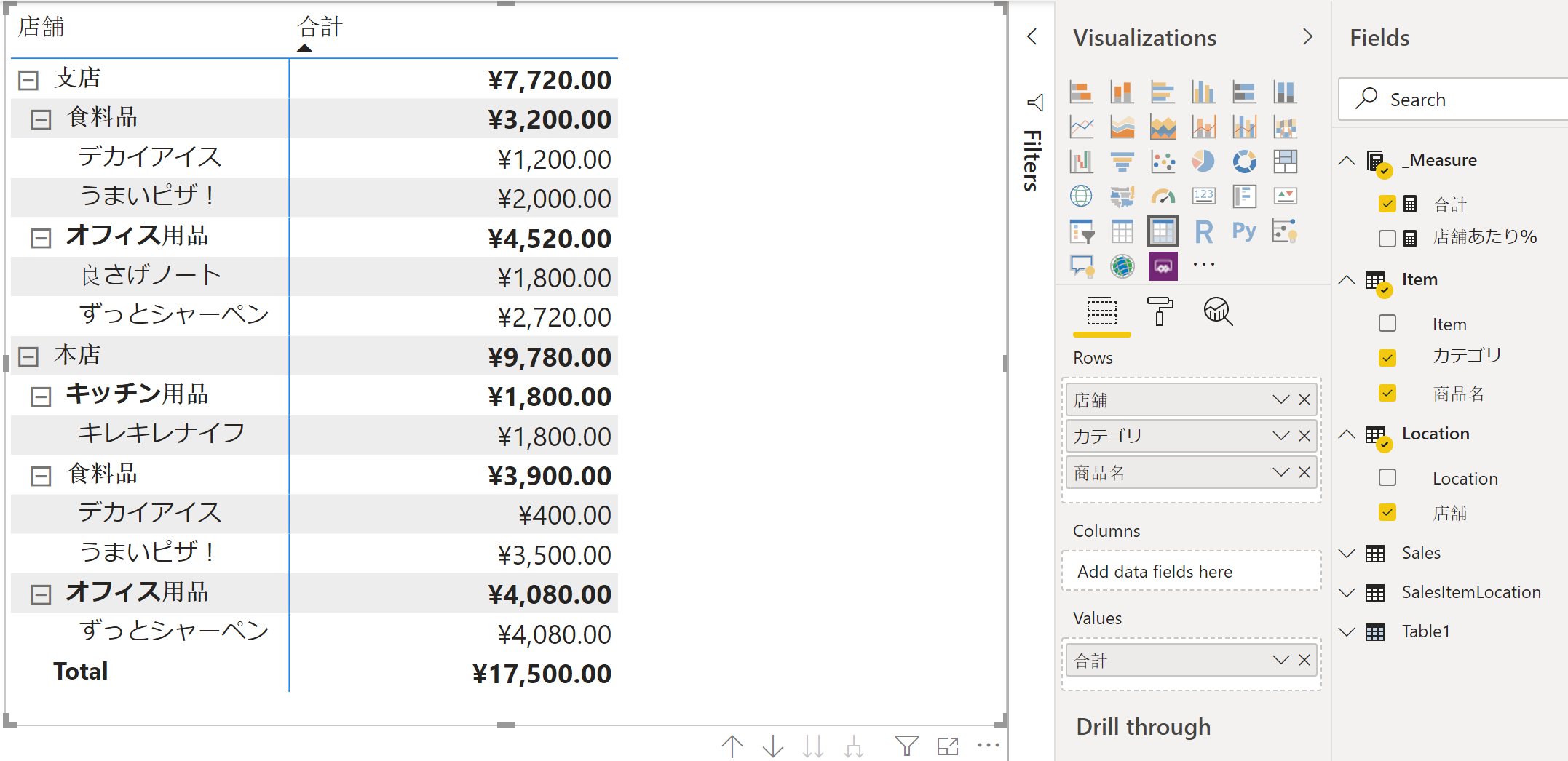This screenshot has width=1568, height=761.
Task: Choose the Python (Py) visual
Action: point(1244,231)
